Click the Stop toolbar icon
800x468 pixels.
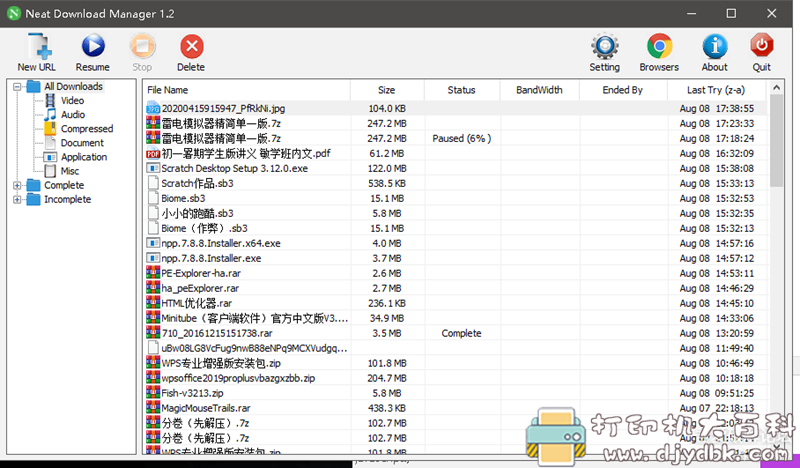click(x=142, y=46)
